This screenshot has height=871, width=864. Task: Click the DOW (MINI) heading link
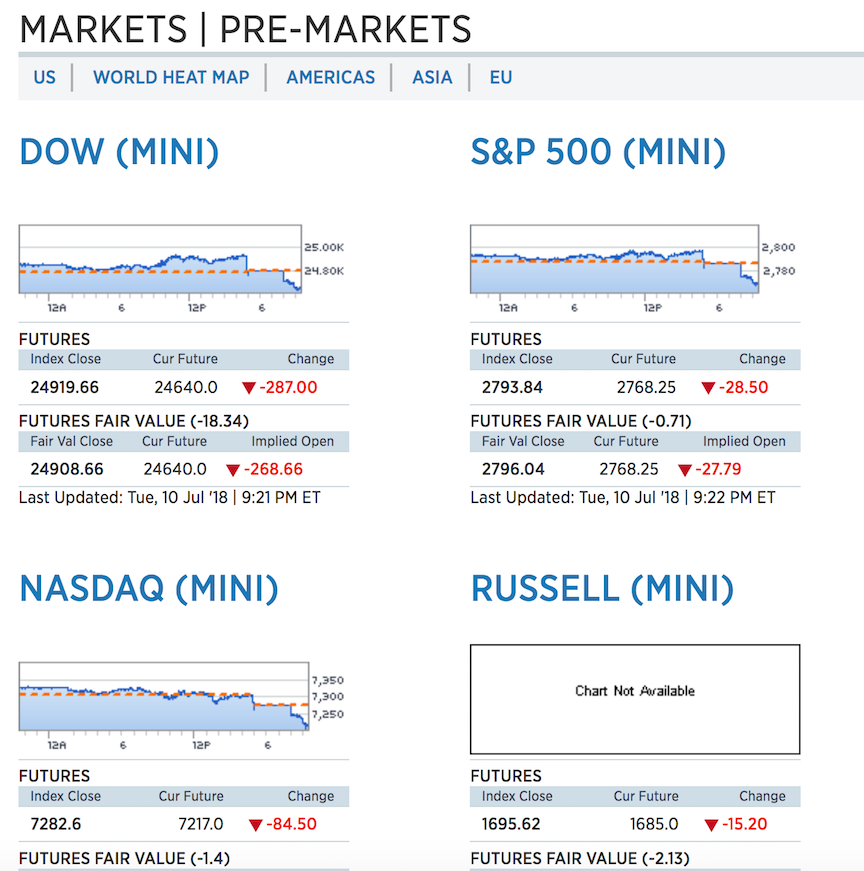pyautogui.click(x=119, y=152)
